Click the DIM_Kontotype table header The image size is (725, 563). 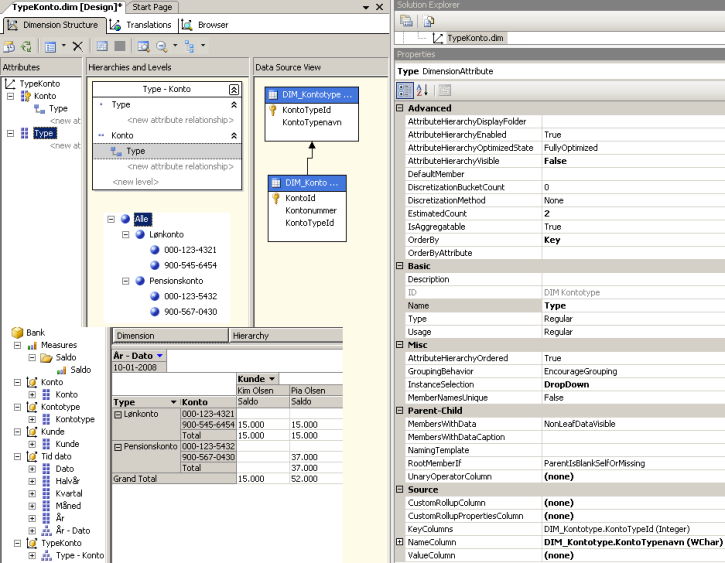click(x=312, y=94)
